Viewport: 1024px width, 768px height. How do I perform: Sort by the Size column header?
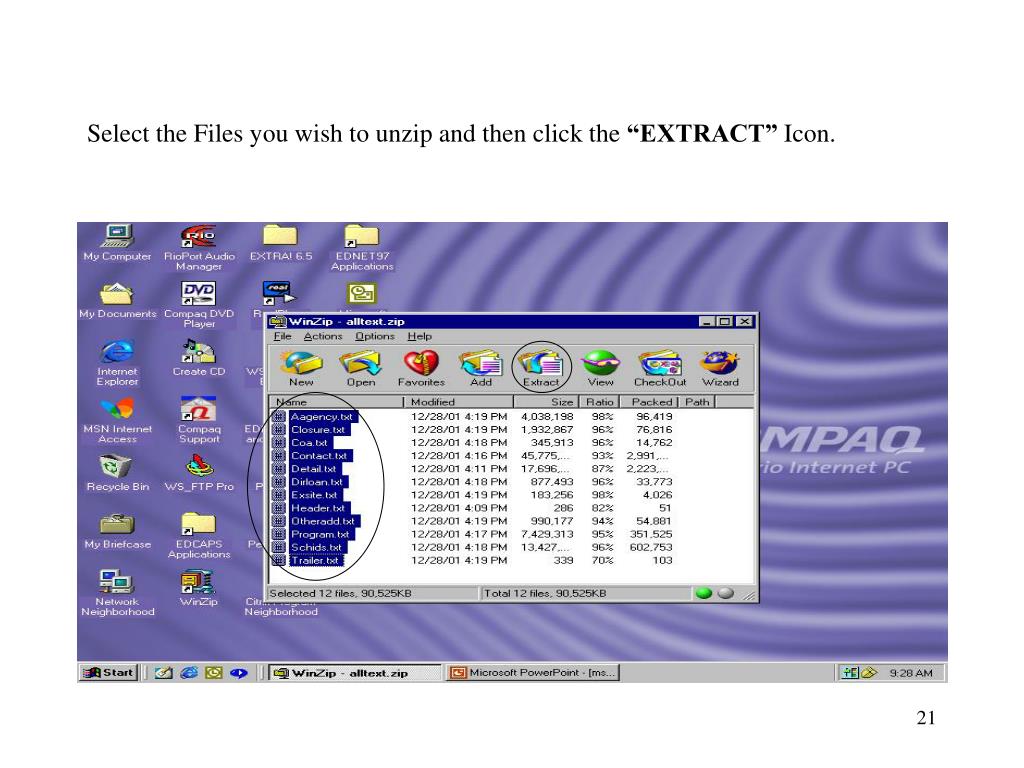(x=546, y=402)
